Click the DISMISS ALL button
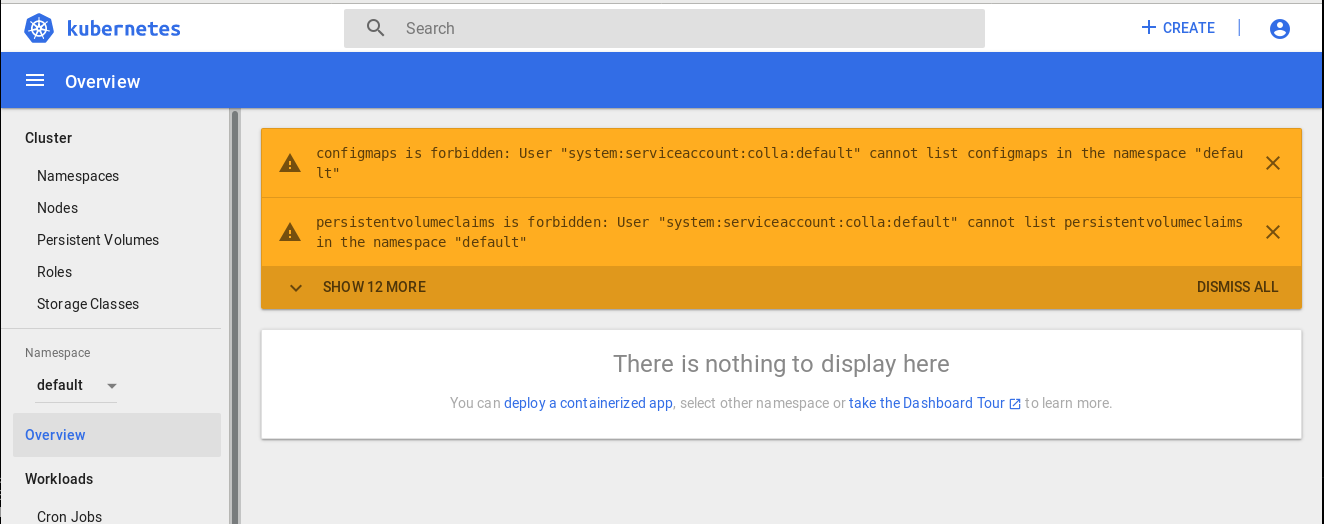This screenshot has width=1324, height=524. [x=1237, y=287]
